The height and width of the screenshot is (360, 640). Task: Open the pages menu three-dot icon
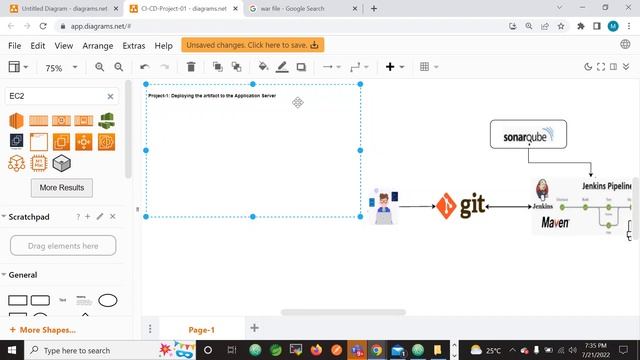(150, 329)
